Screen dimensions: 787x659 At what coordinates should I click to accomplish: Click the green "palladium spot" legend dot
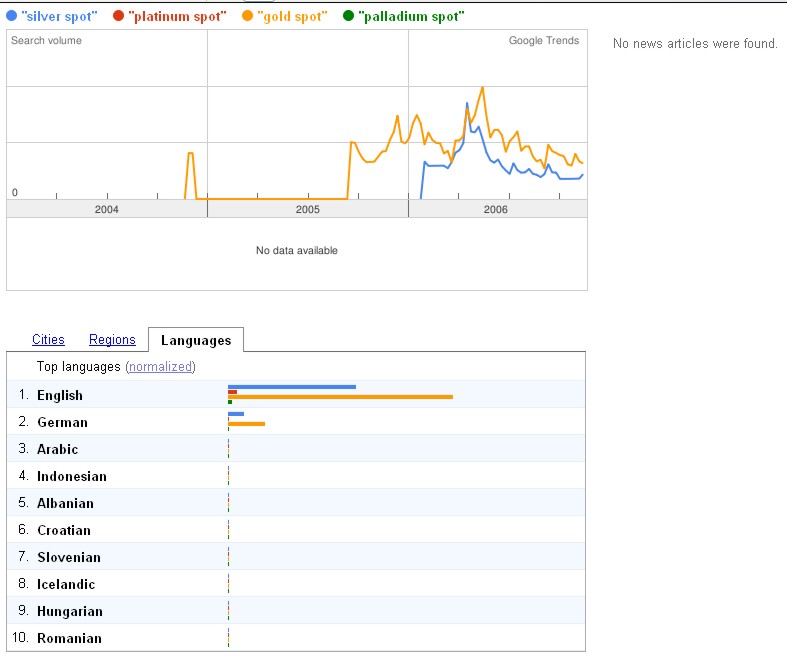[347, 16]
